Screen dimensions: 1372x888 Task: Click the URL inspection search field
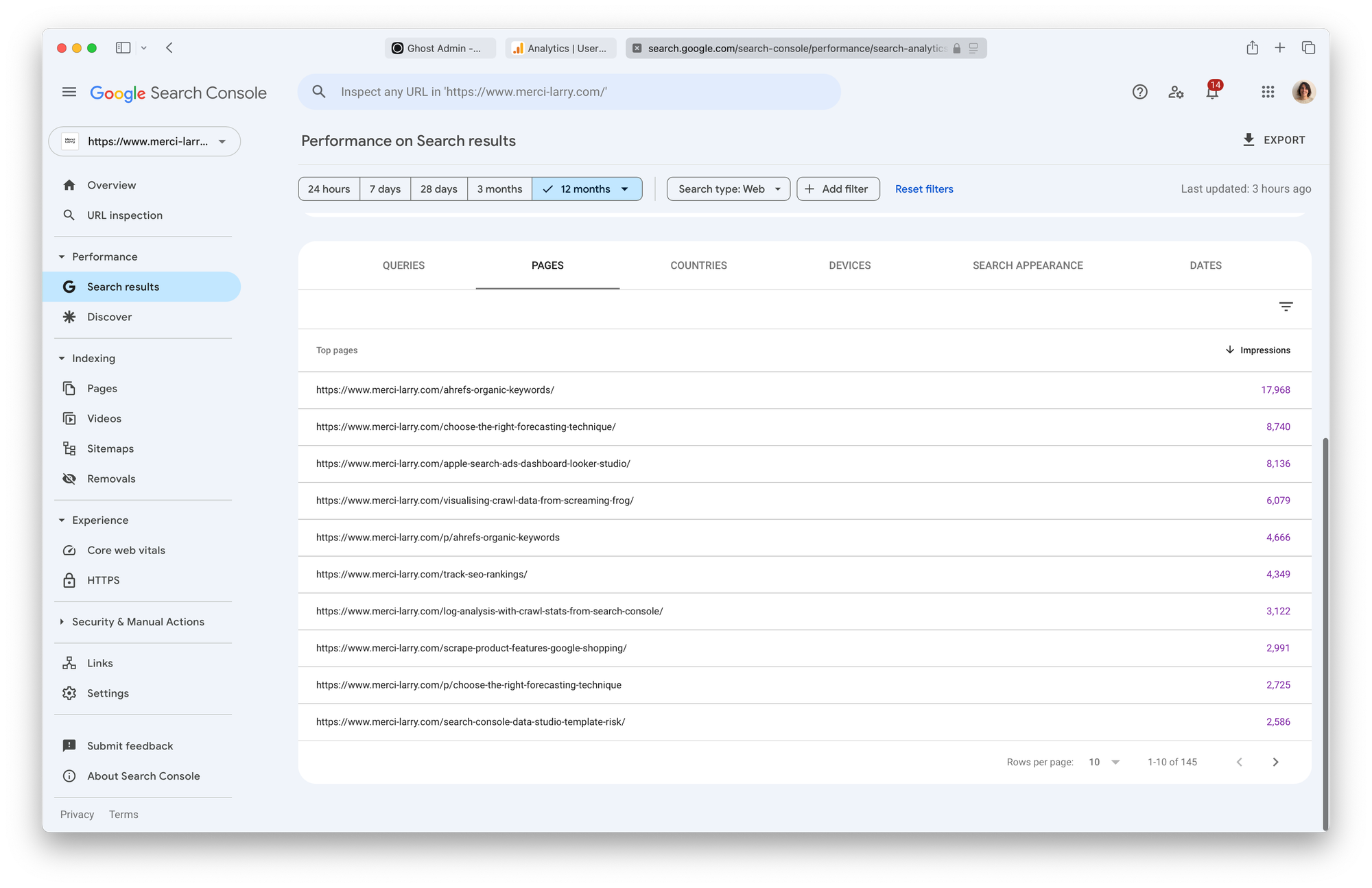pos(569,92)
